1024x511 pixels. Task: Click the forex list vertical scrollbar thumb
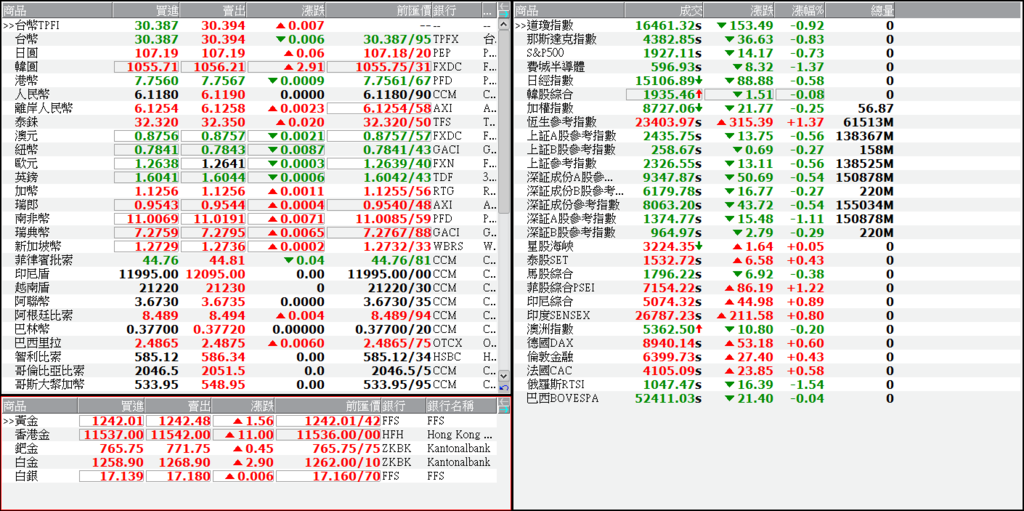(x=504, y=122)
